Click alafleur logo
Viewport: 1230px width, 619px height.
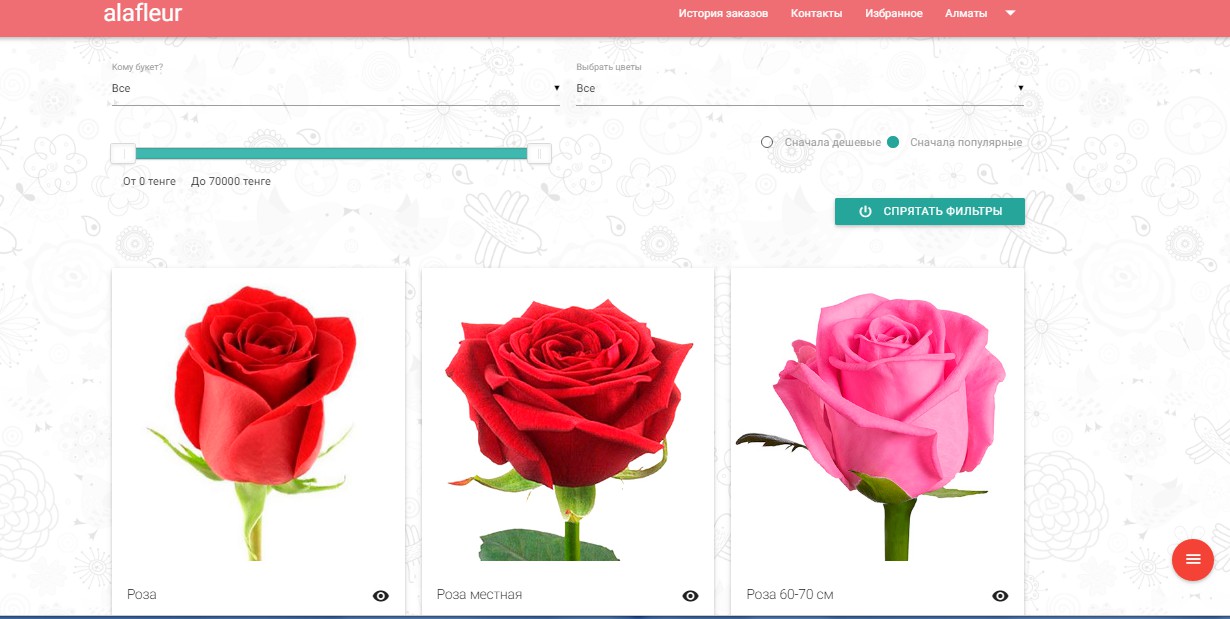[142, 13]
